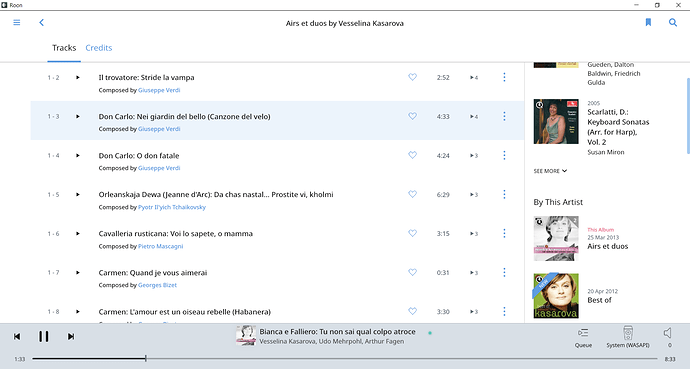The image size is (690, 369).
Task: Click the bookmark icon in header
Action: (648, 22)
